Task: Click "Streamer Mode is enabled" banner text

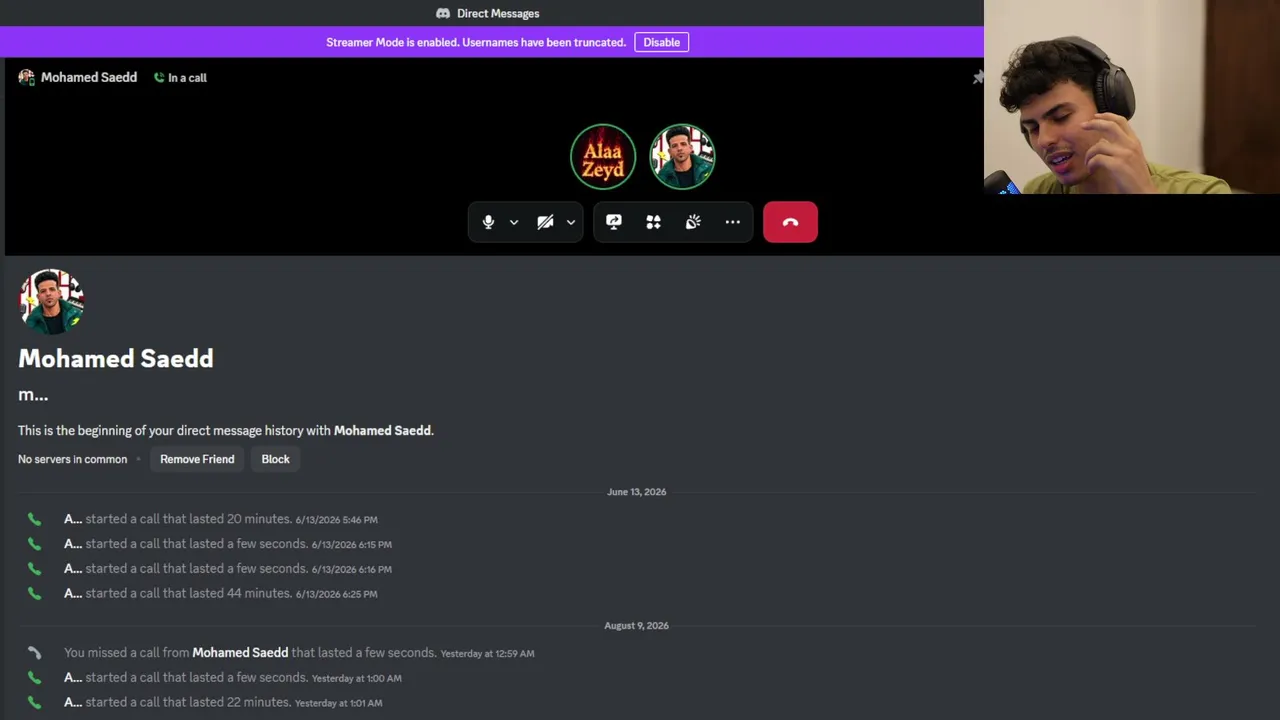Action: tap(476, 42)
